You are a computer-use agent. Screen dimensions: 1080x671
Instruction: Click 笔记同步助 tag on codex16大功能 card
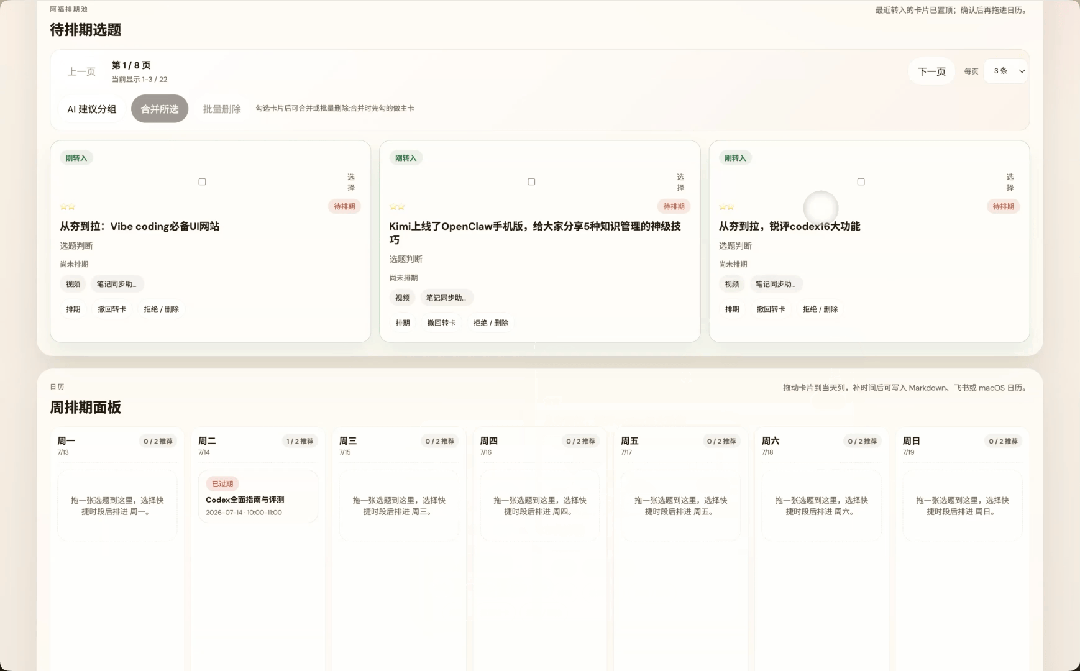pos(776,284)
